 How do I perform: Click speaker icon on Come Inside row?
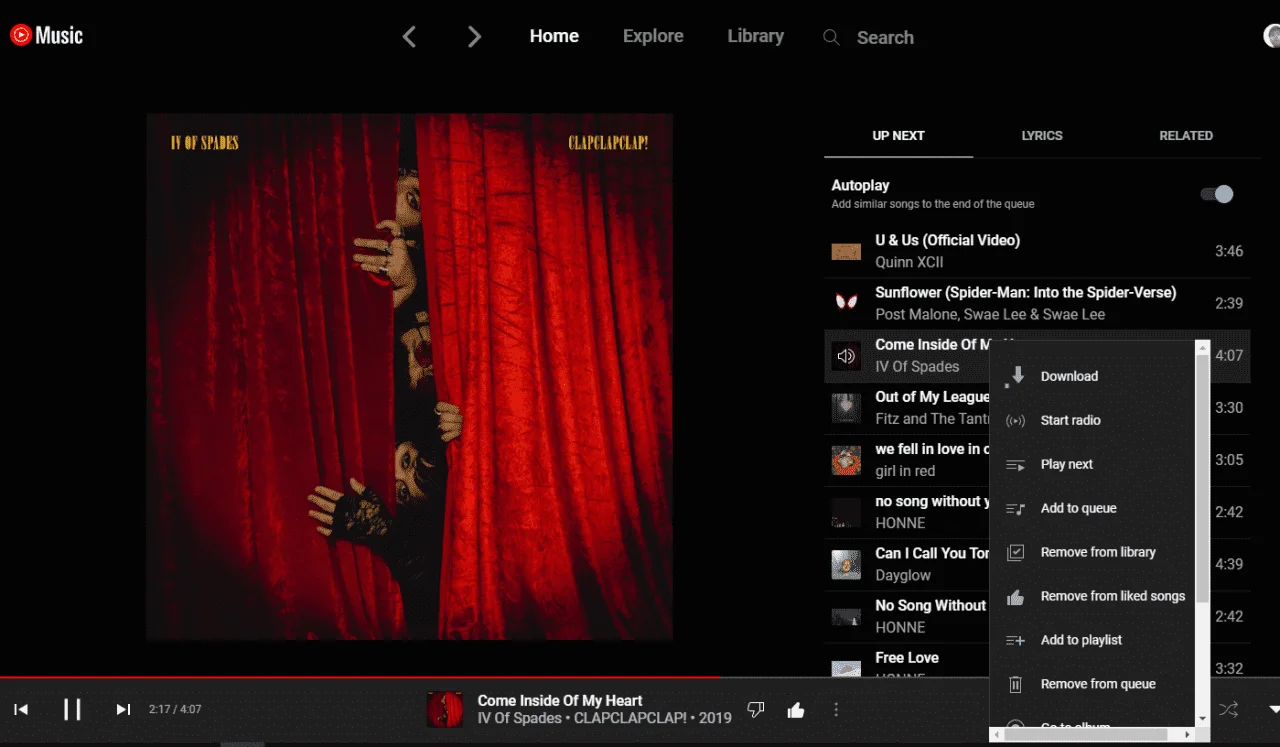846,356
